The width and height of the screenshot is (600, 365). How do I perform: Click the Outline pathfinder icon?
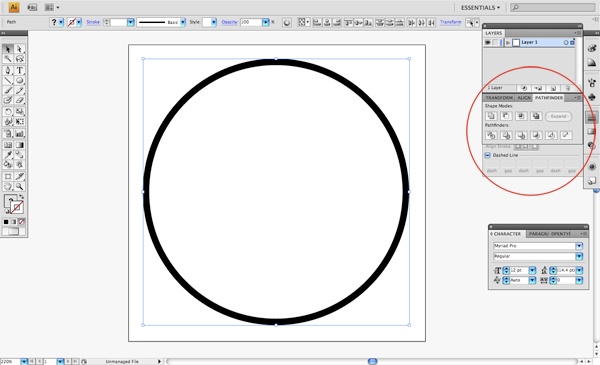pyautogui.click(x=551, y=135)
